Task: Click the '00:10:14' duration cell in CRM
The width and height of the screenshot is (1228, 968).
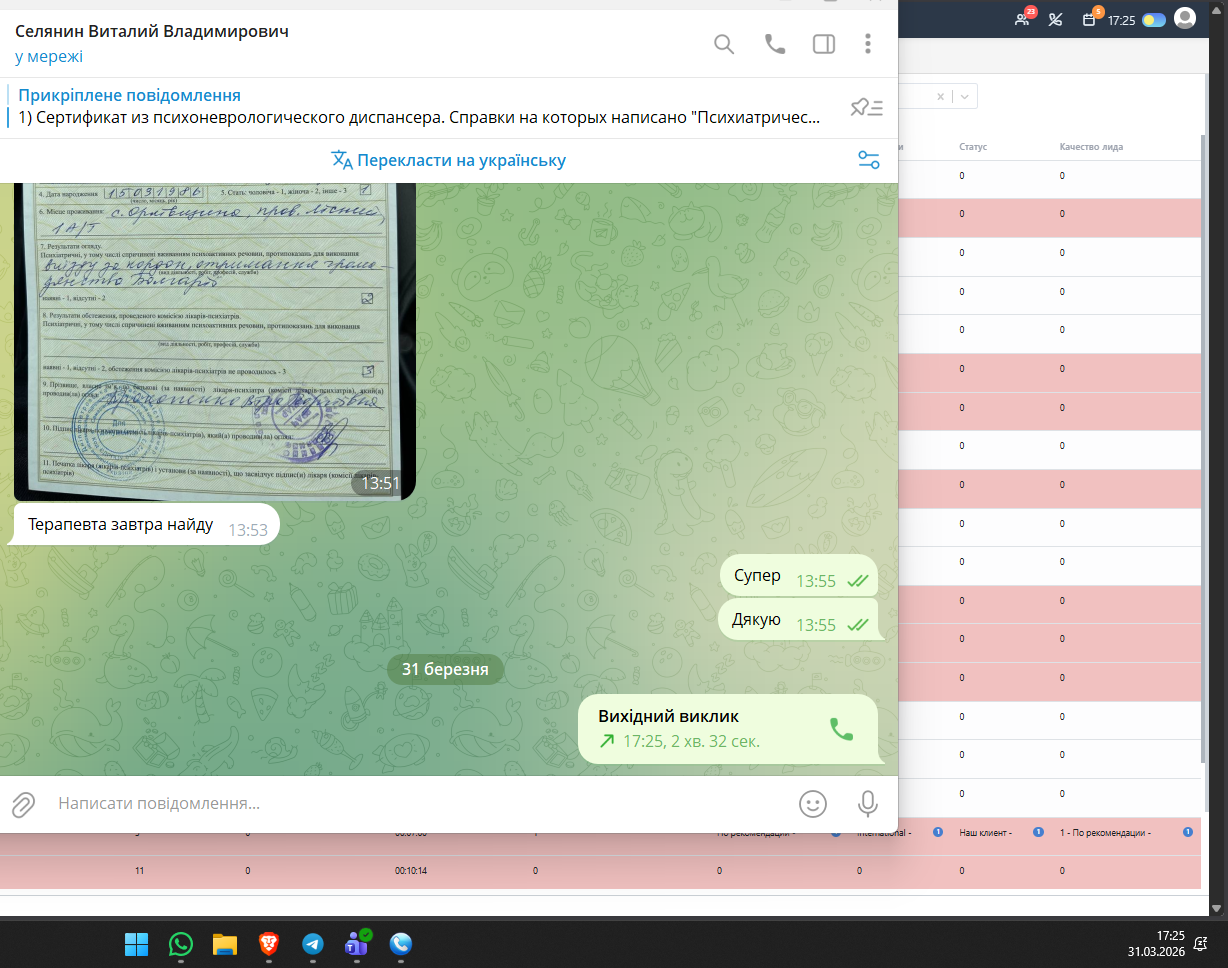Action: coord(411,871)
